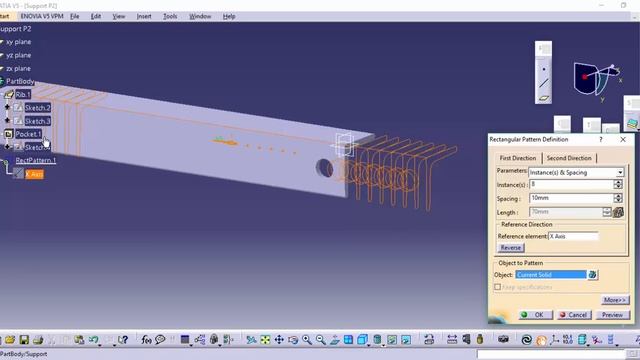Click the Create Multi-View icon
The width and height of the screenshot is (640, 360).
click(348, 339)
